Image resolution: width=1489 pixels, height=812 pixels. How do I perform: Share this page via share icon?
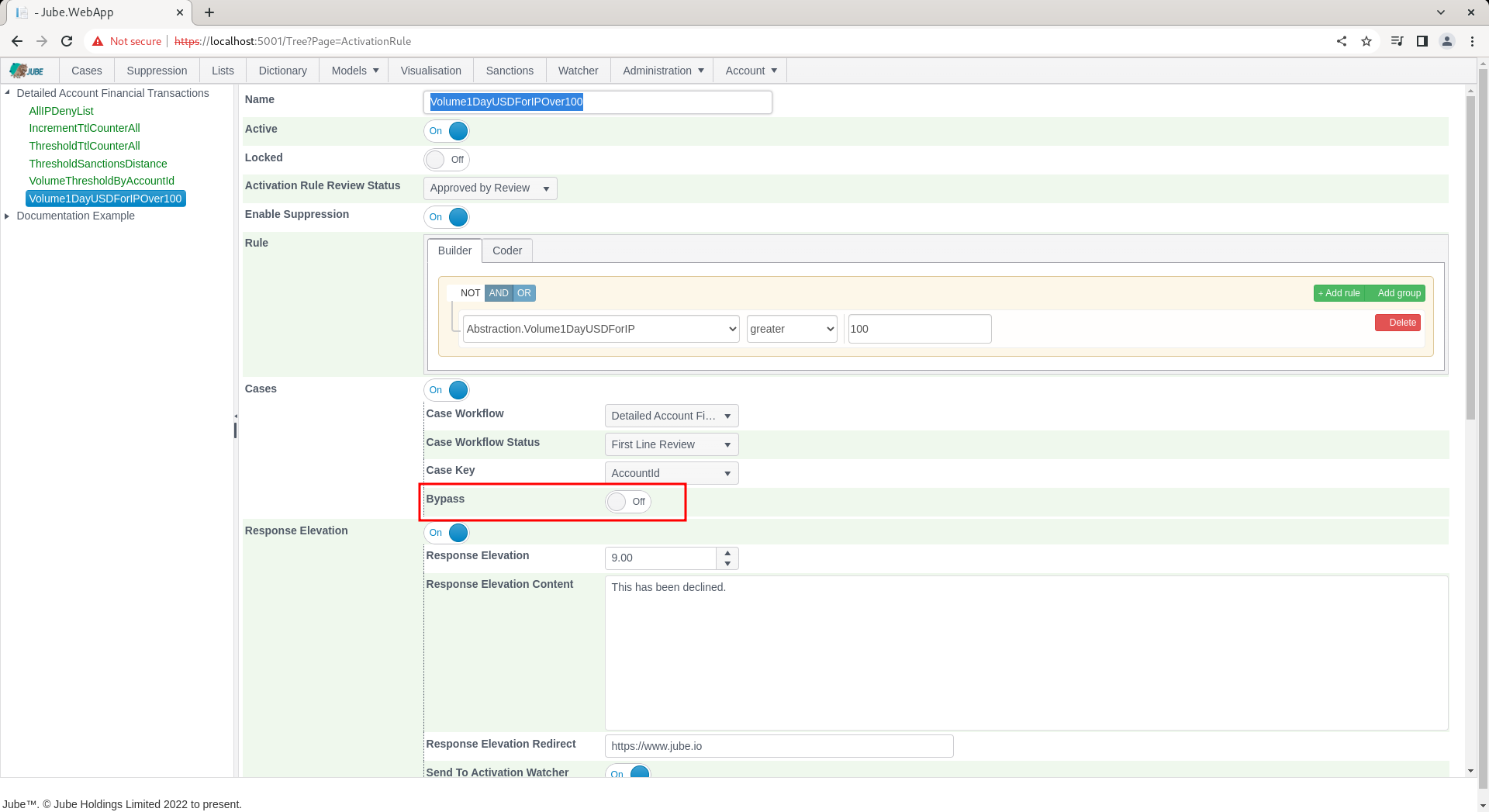click(1342, 41)
